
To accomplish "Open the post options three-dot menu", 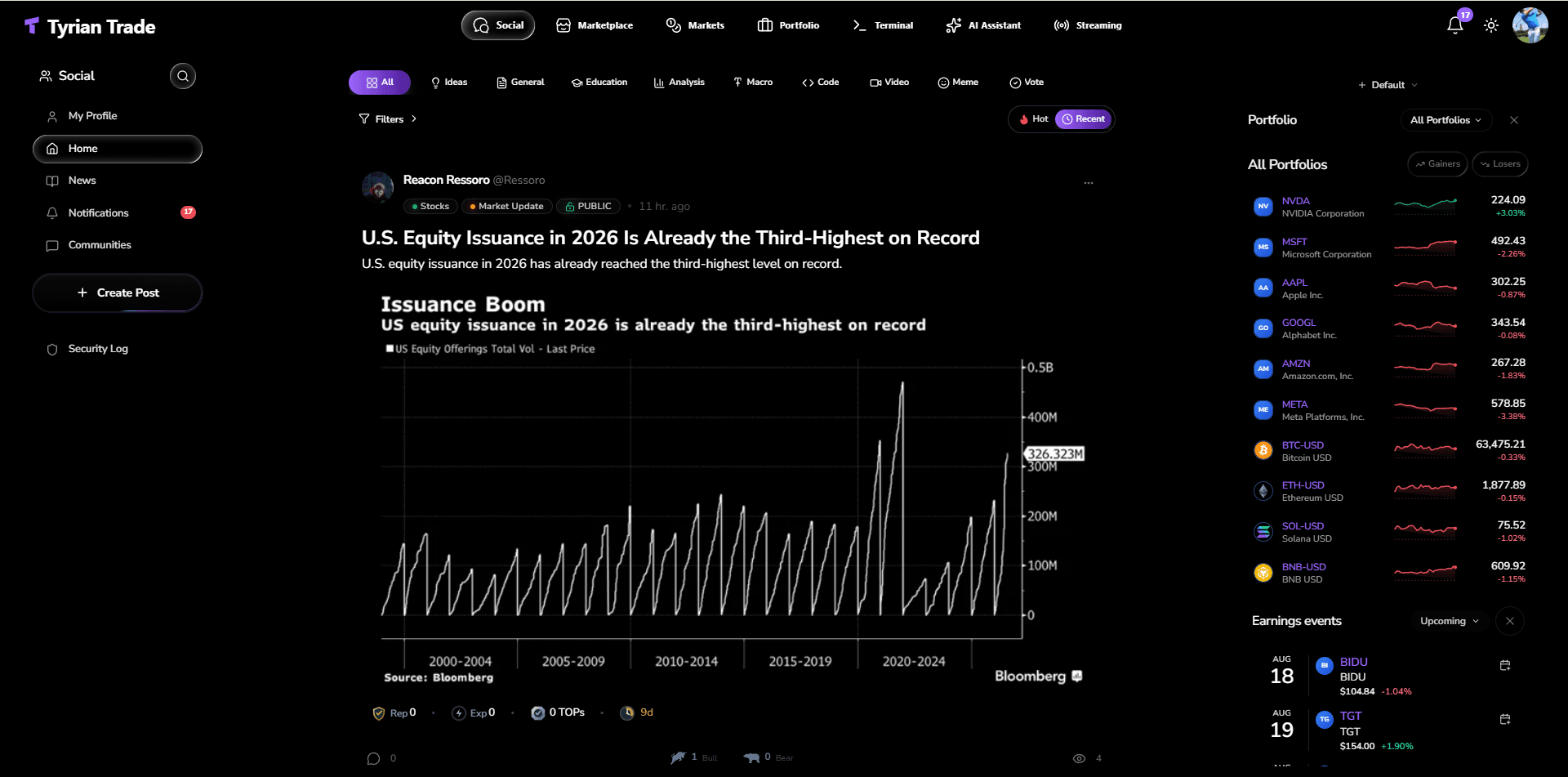I will [1089, 183].
